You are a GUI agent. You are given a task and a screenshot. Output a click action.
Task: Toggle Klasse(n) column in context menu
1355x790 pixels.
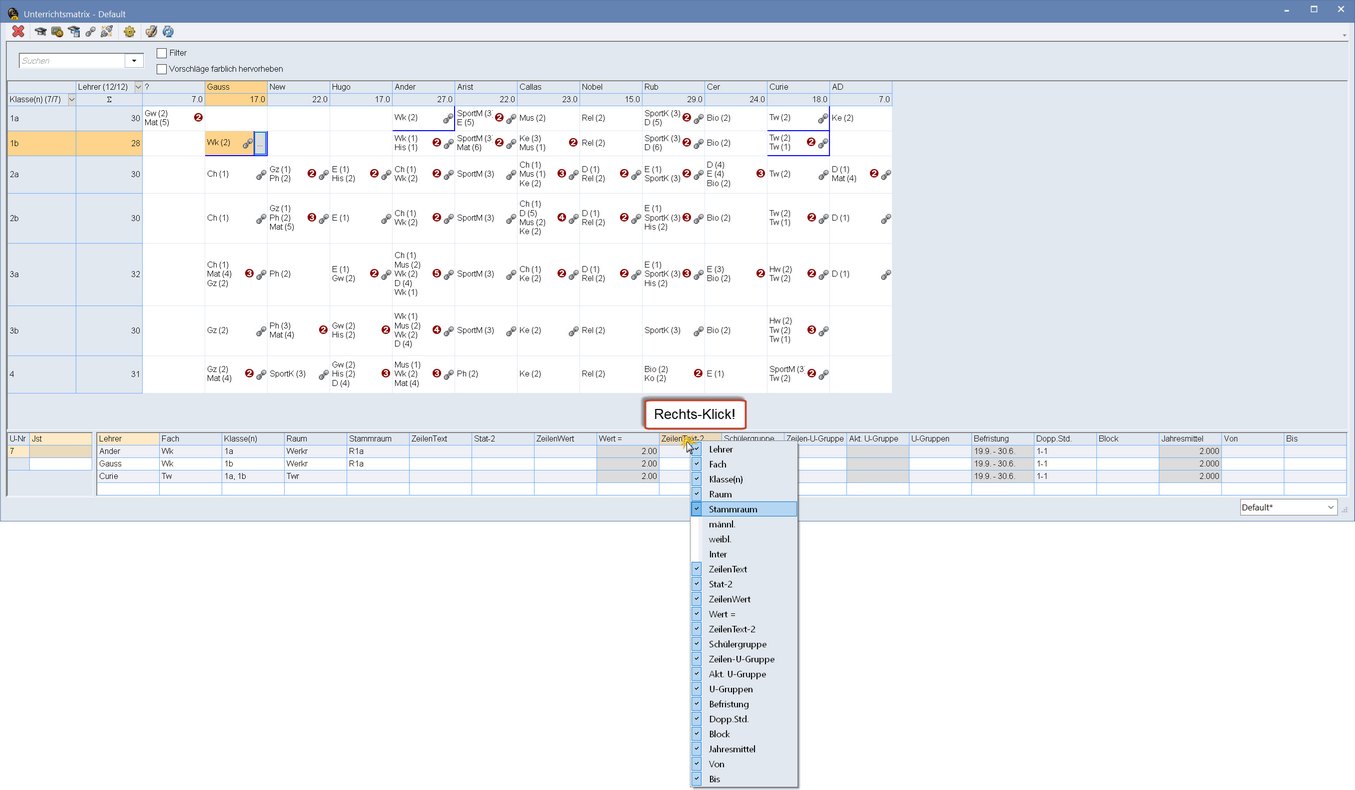744,480
